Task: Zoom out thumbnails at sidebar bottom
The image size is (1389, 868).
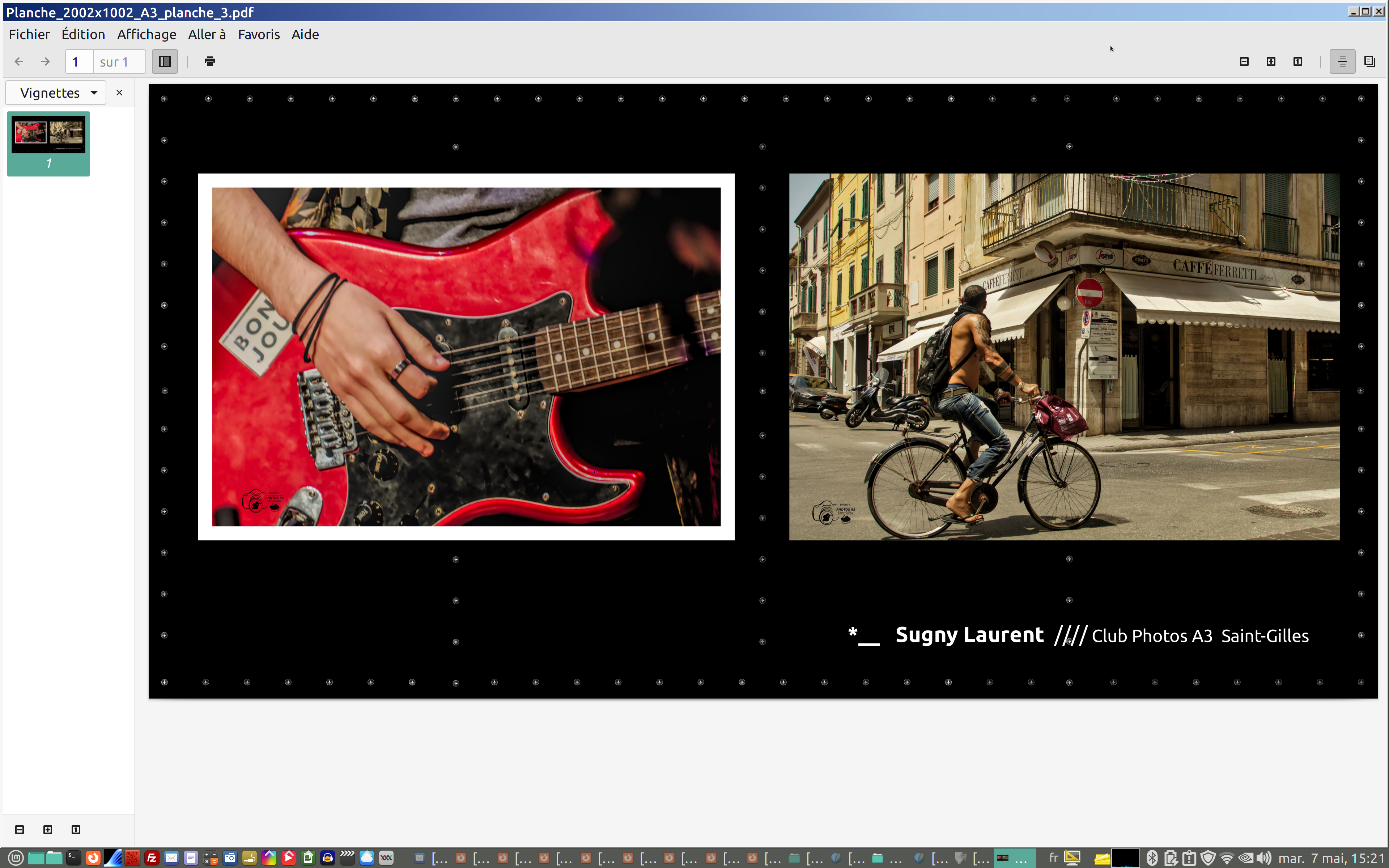Action: [x=20, y=829]
